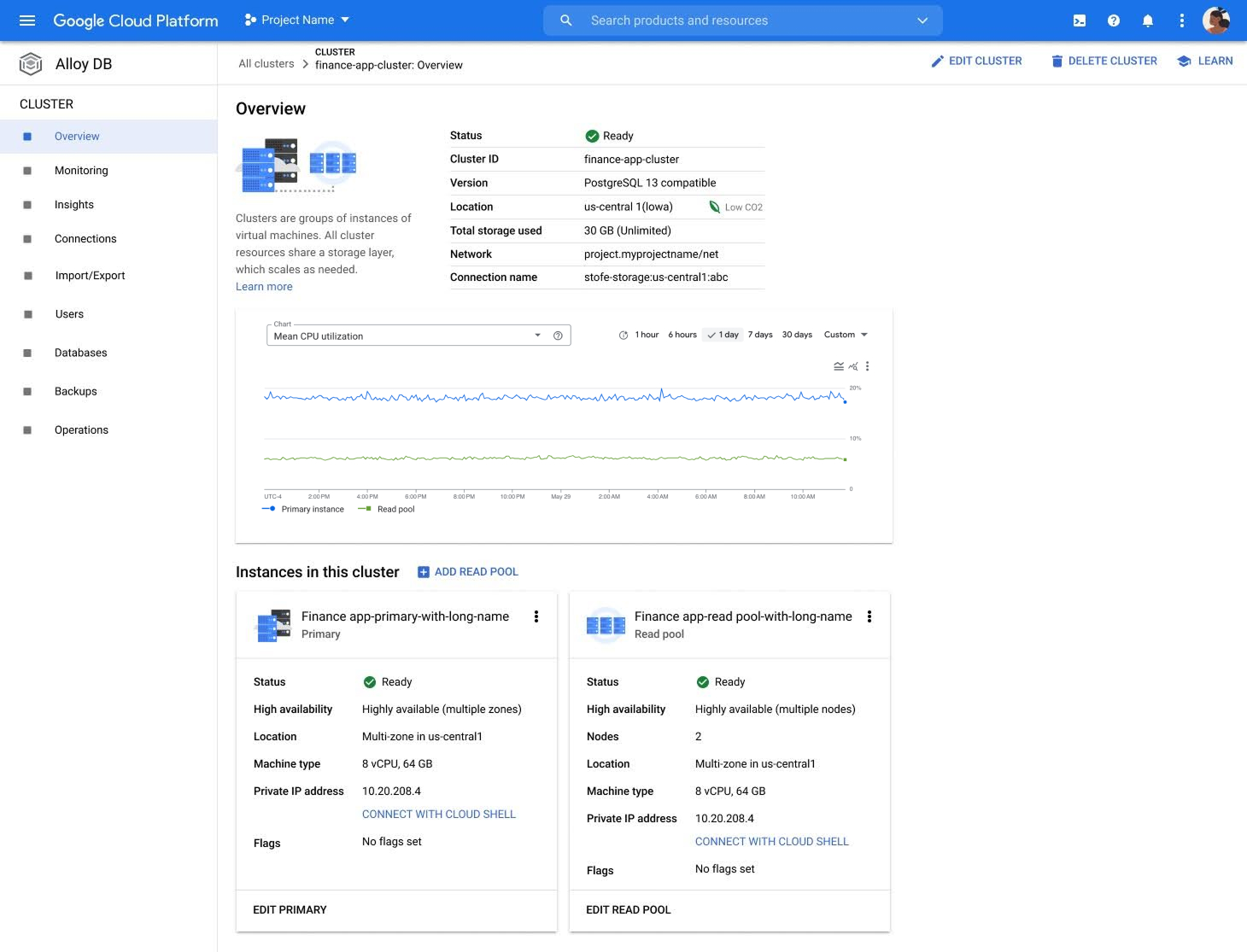1247x952 pixels.
Task: Click the search magnifier icon
Action: pyautogui.click(x=565, y=20)
